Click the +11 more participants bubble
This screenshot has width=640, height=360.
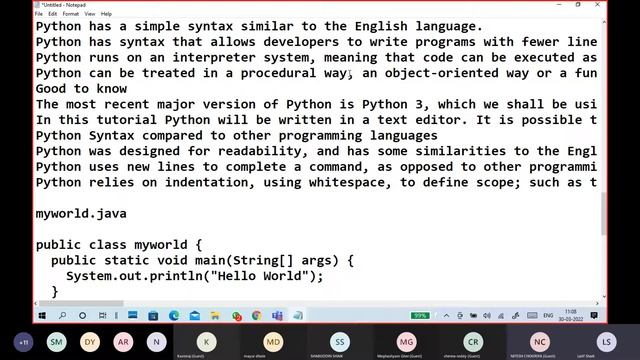pos(23,342)
